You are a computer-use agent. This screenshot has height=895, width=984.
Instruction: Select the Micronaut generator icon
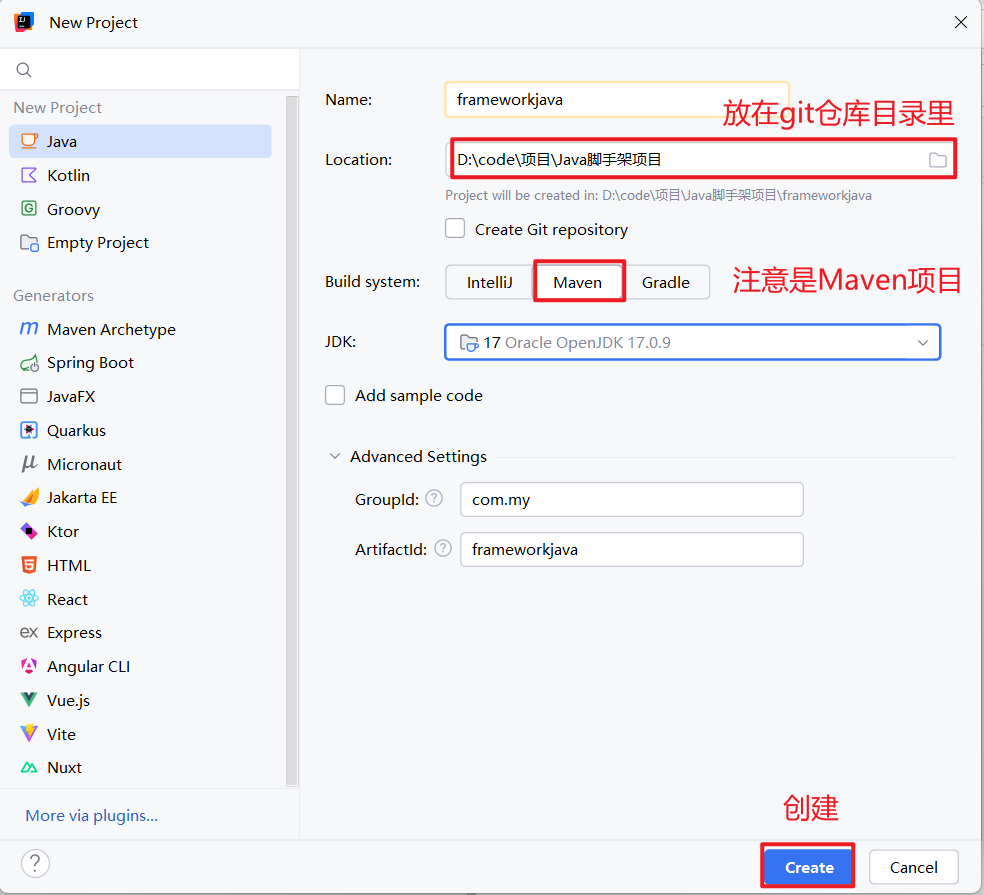(x=29, y=464)
